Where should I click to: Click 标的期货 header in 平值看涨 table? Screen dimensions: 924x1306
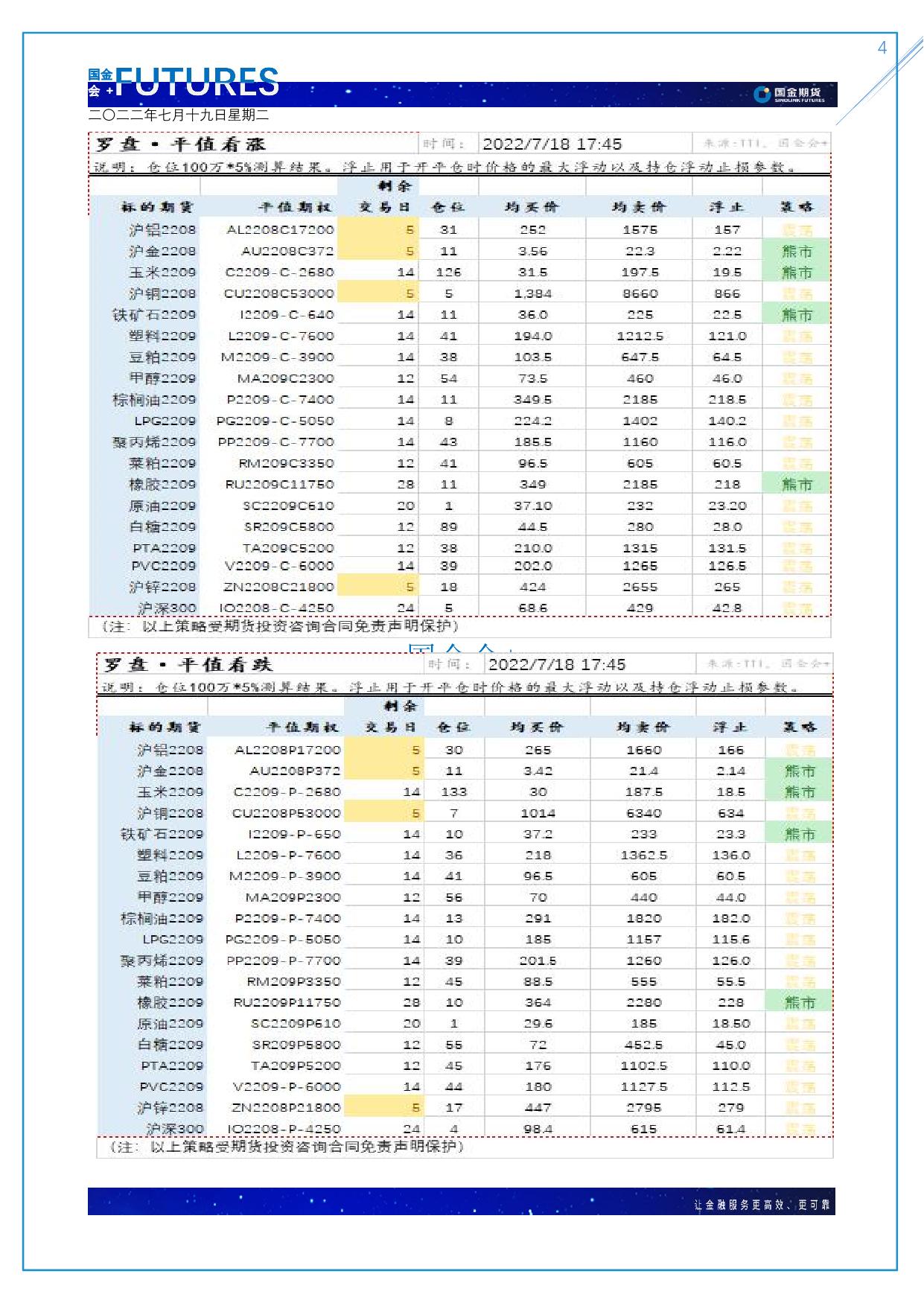click(157, 207)
